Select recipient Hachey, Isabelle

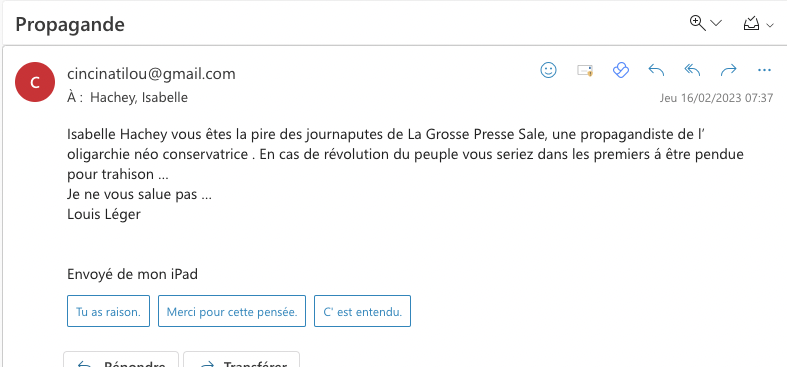[x=139, y=97]
